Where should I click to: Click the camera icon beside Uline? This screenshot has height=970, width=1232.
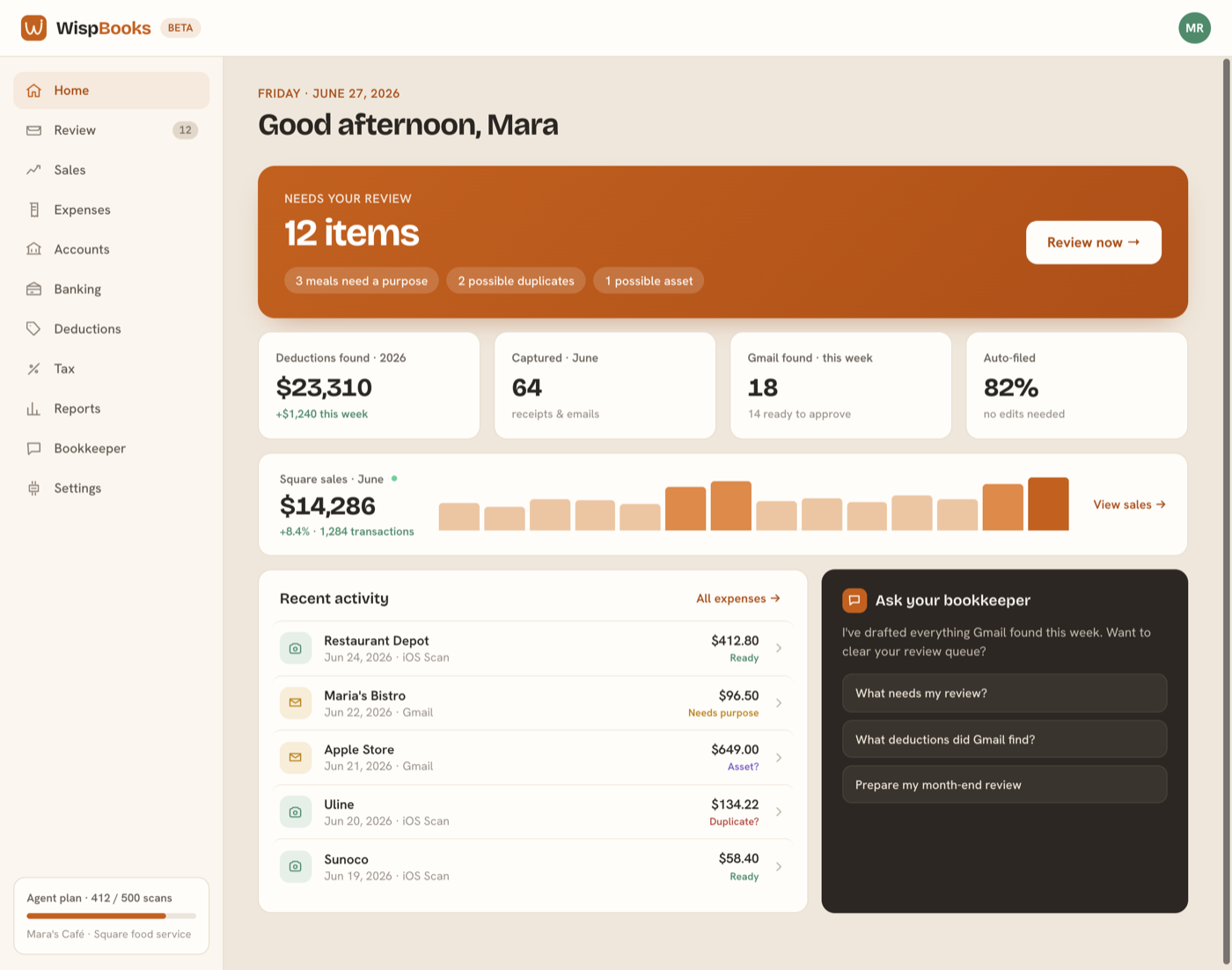[x=296, y=812]
